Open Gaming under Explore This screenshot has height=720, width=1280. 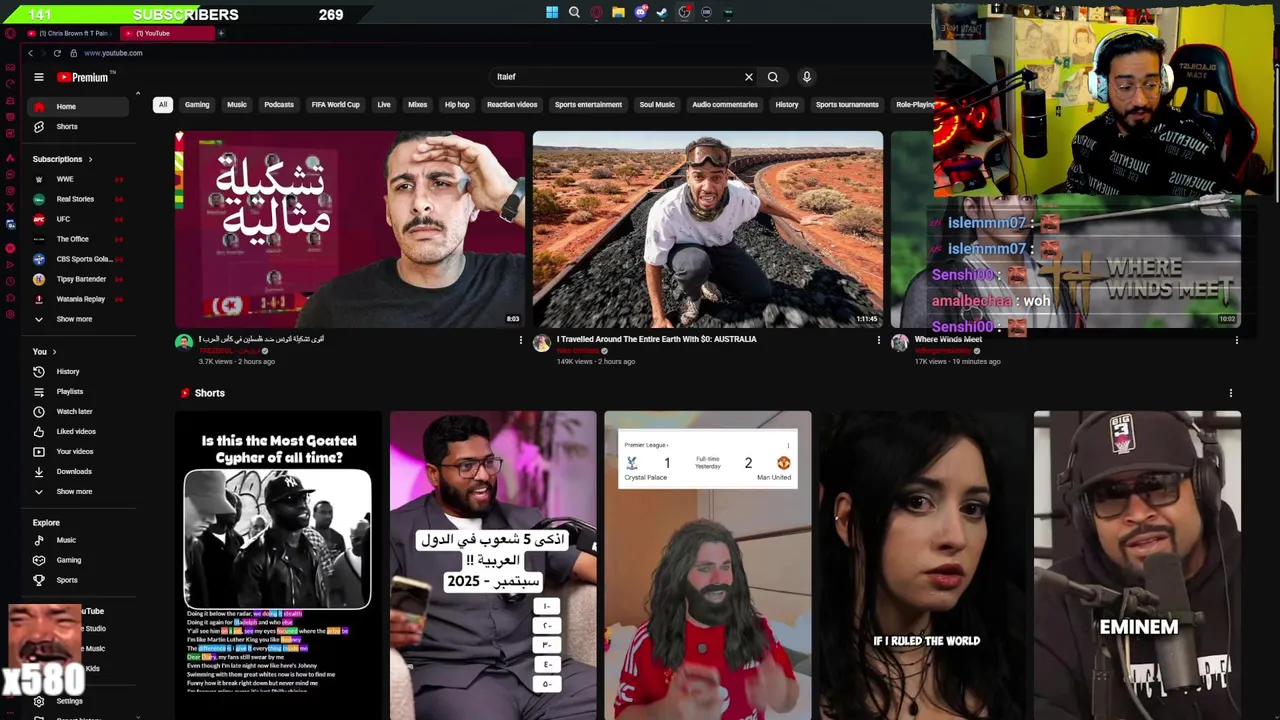point(80,560)
